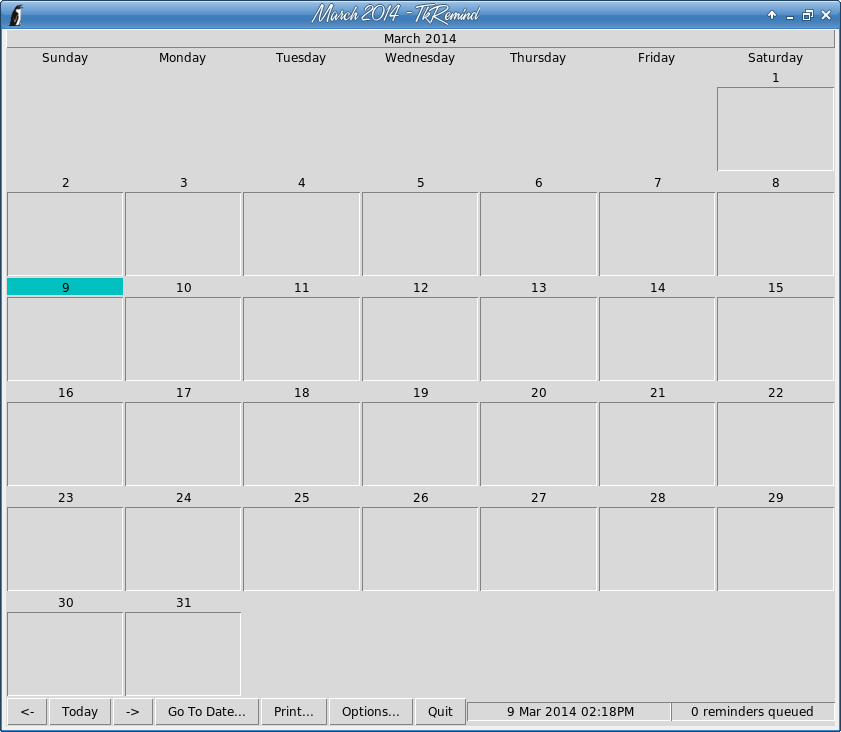Click the Quit button
The image size is (841, 732).
point(440,712)
